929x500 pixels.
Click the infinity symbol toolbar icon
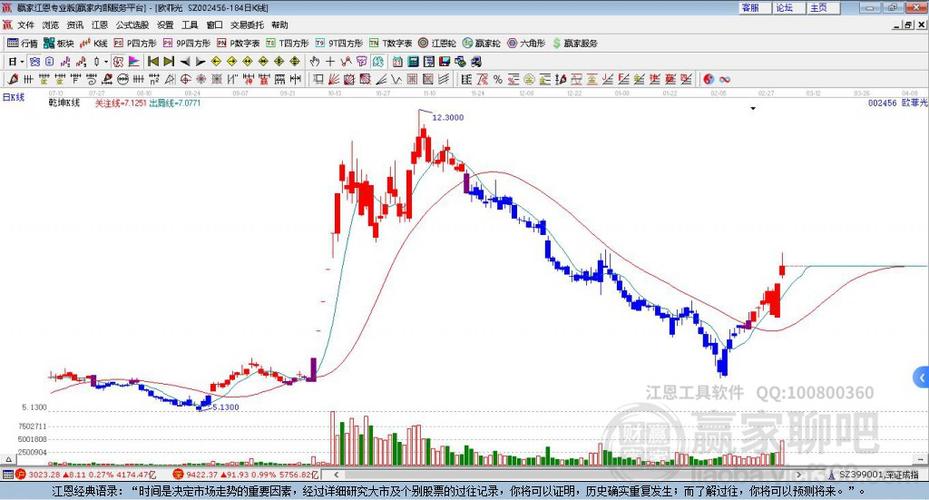tap(725, 78)
